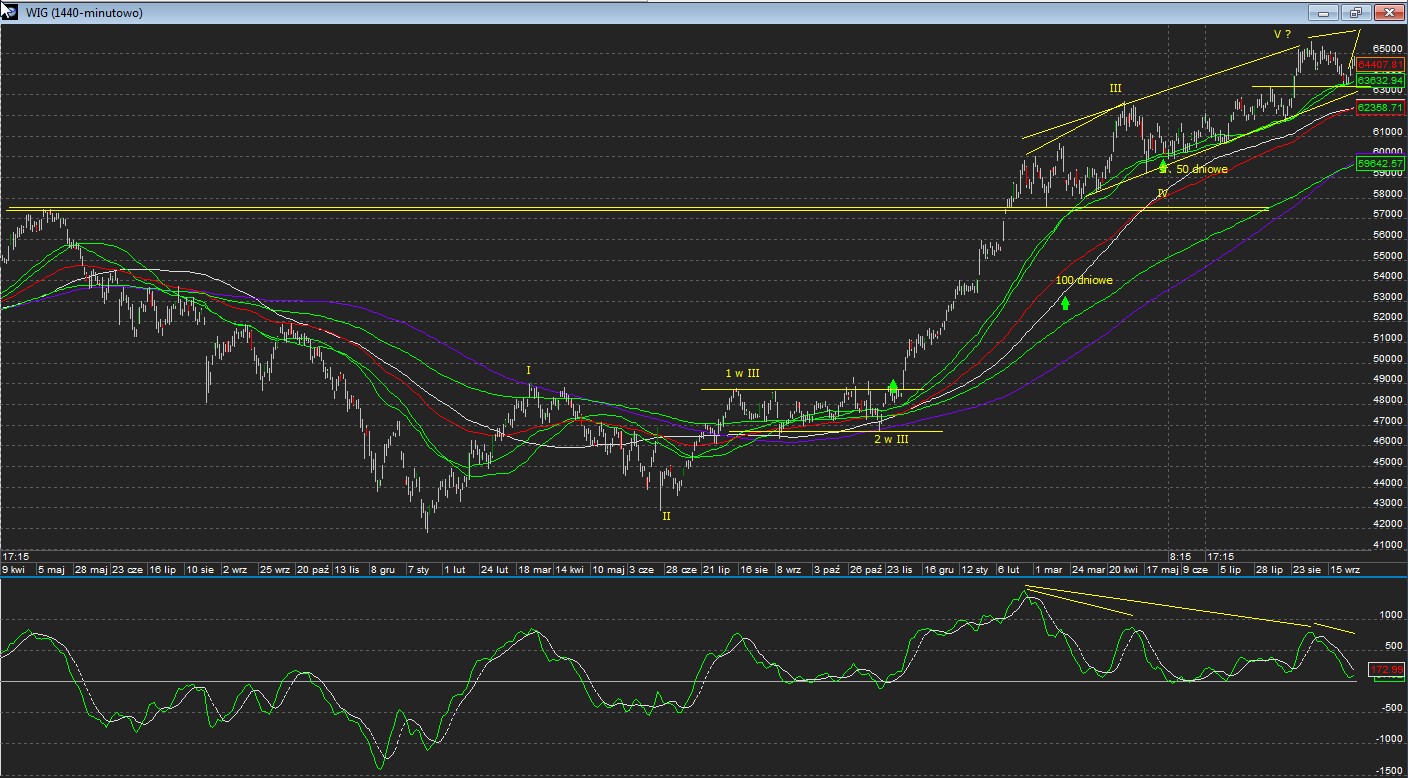Click the 50000 price axis label
1408x778 pixels.
1388,358
